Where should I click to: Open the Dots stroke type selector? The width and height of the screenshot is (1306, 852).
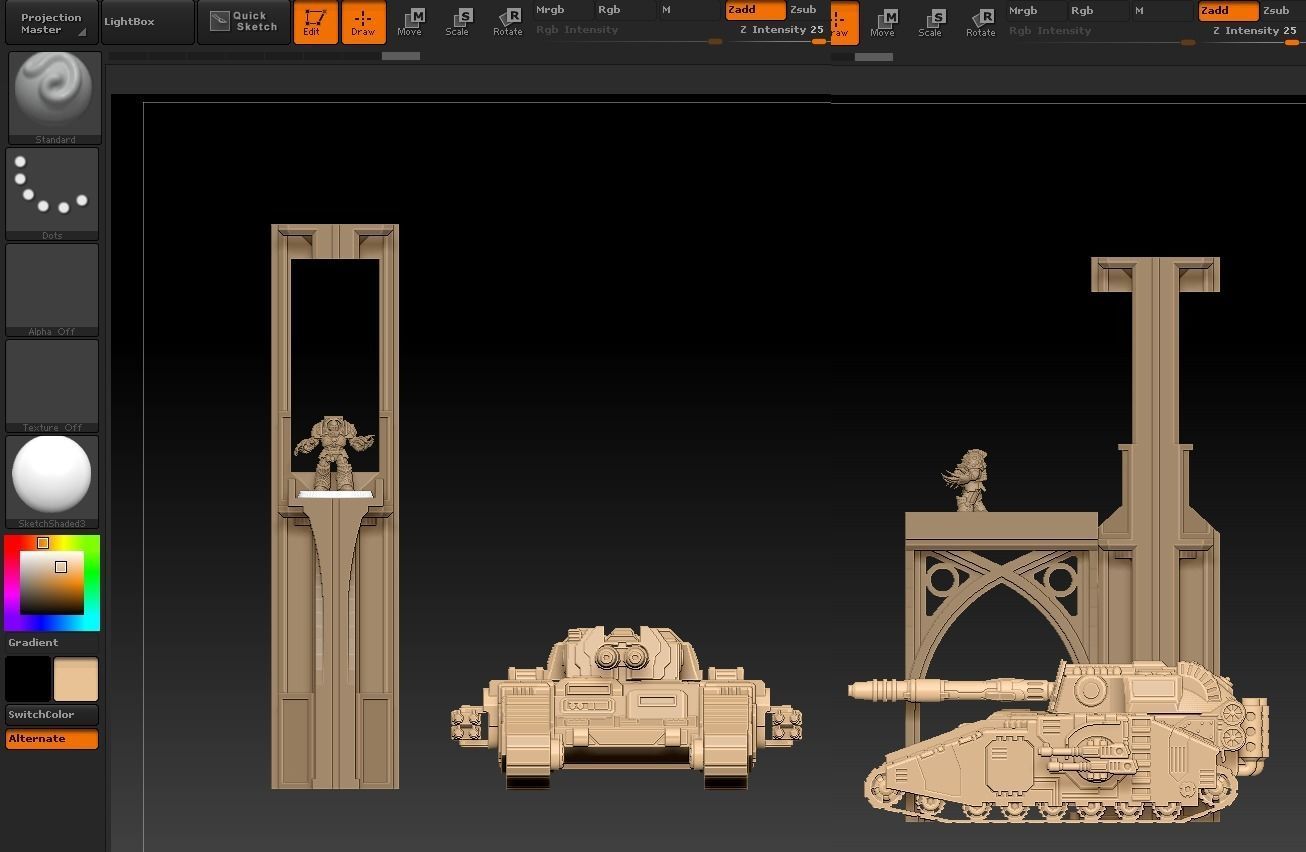pyautogui.click(x=52, y=194)
